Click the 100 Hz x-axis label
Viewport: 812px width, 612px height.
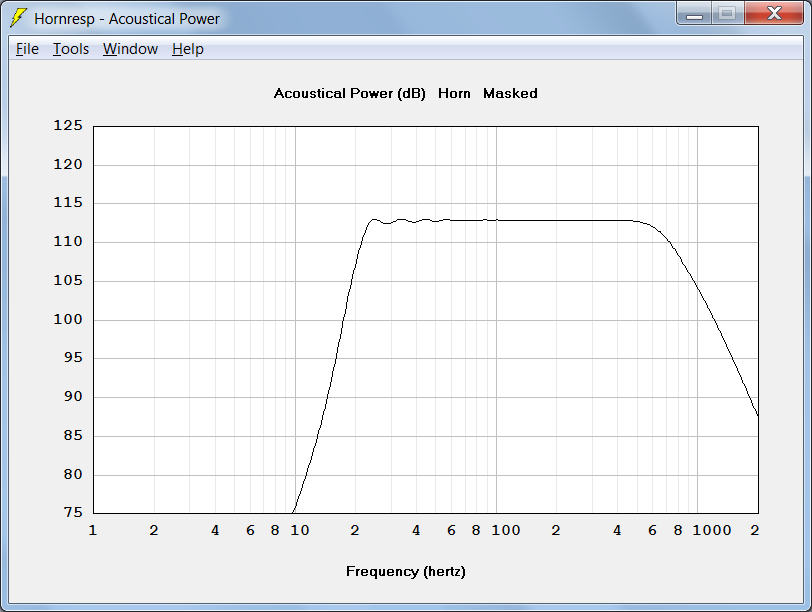505,530
